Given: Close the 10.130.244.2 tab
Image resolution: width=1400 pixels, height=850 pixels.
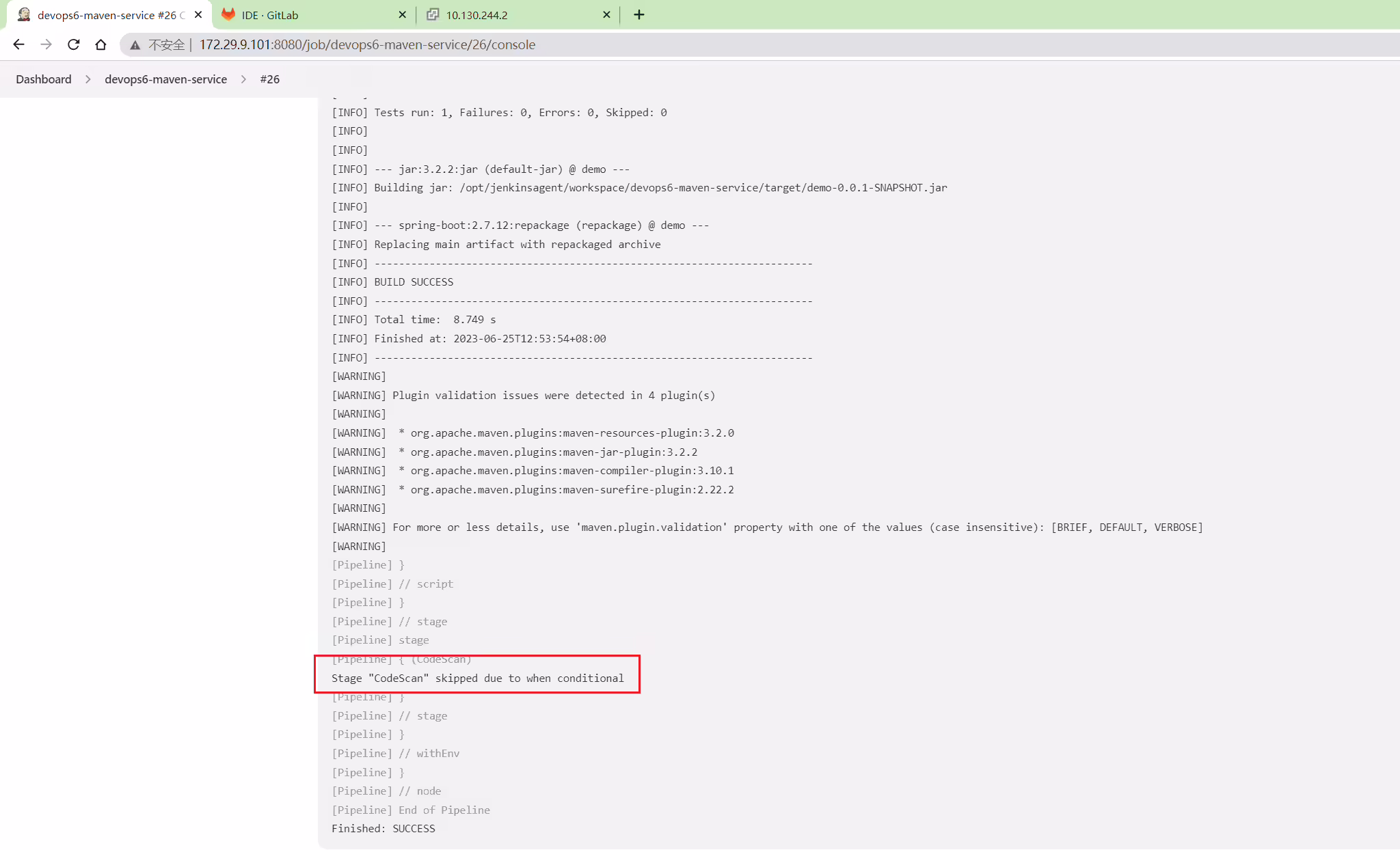Looking at the screenshot, I should coord(606,14).
